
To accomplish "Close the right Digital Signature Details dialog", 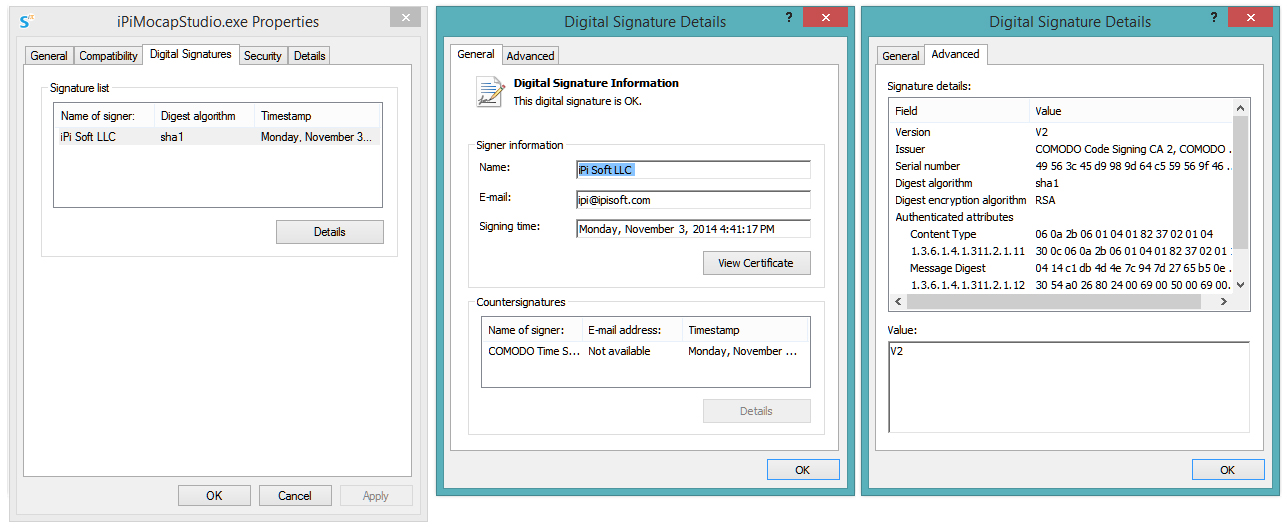I will (x=1251, y=17).
